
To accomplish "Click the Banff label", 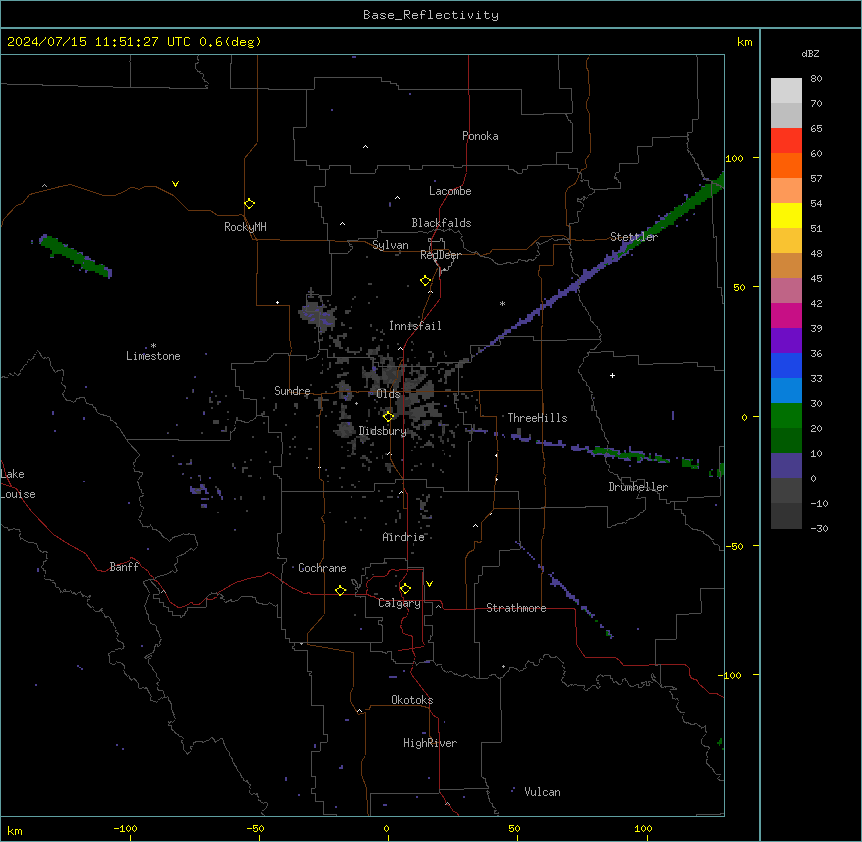I will pos(124,567).
